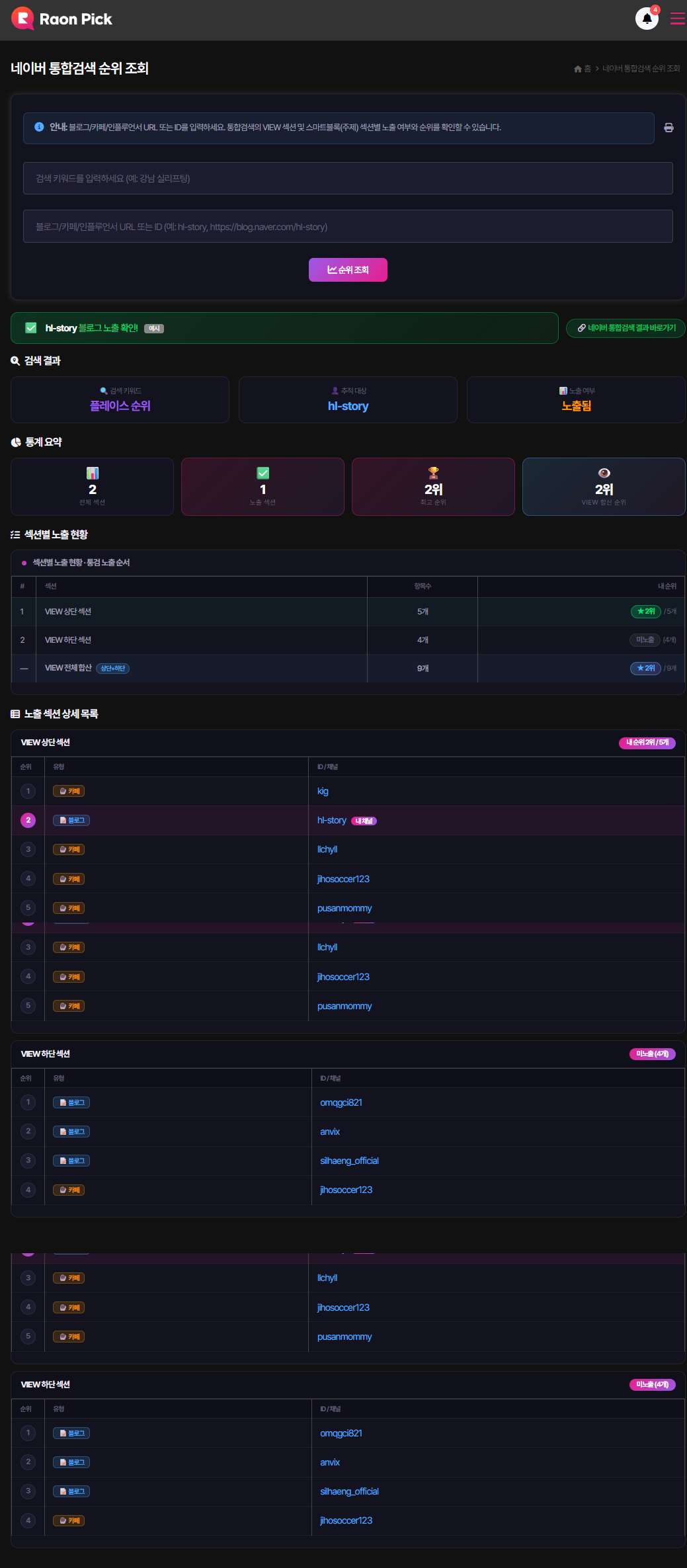Screen dimensions: 687x1568
Task: Click green checkmark beside hl-story exposure confirmation
Action: 31,328
